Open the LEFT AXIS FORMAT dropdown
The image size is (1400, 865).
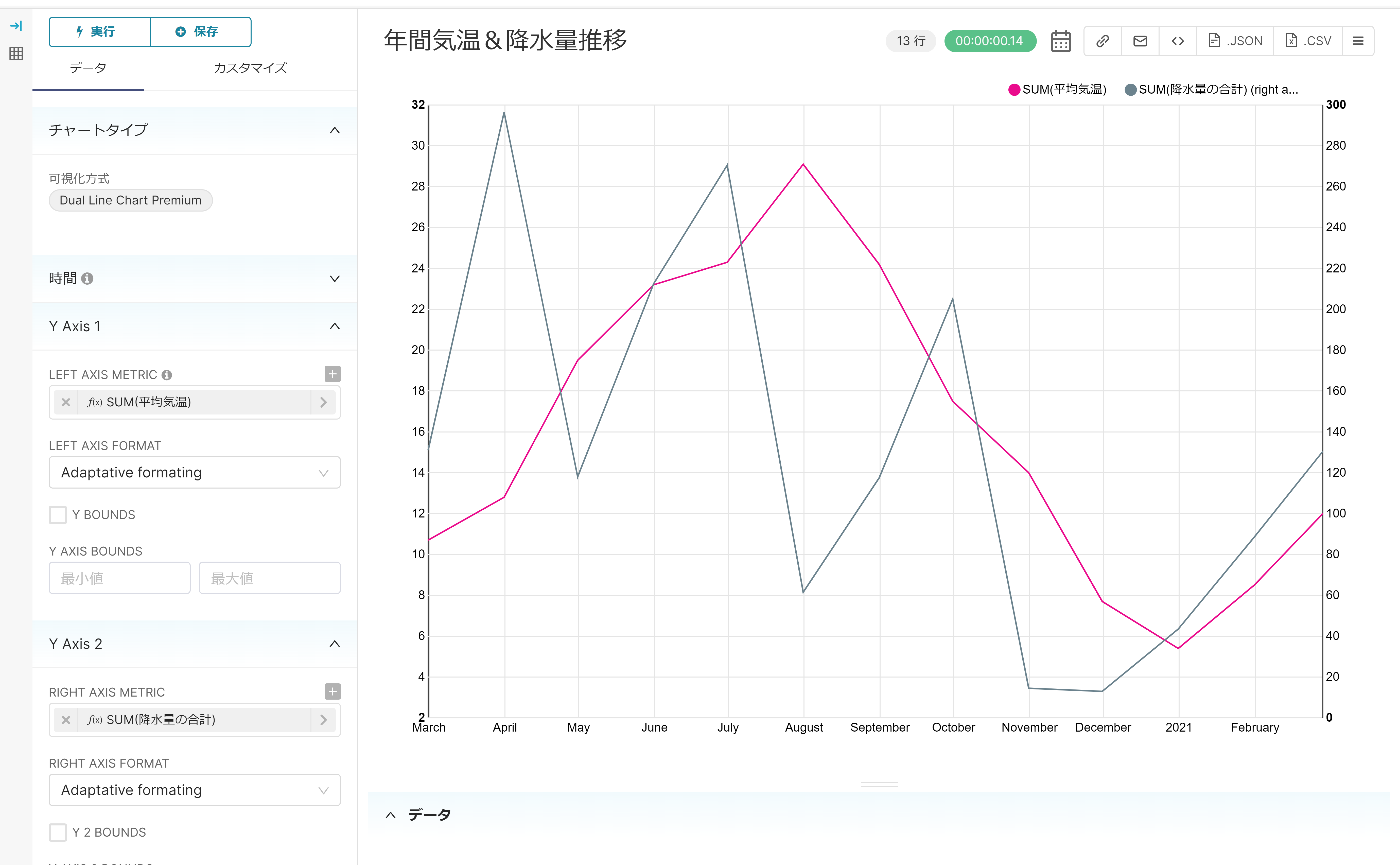[195, 473]
